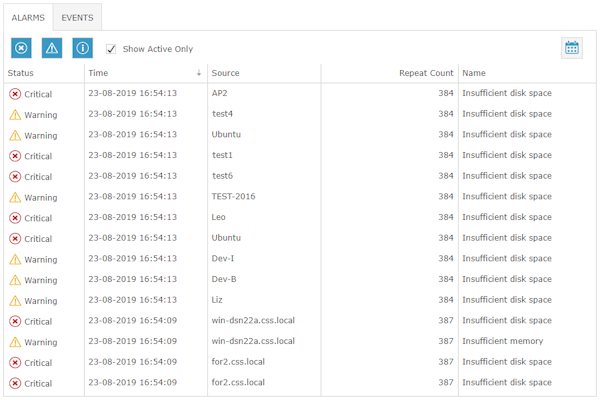Select the ALARMS tab
600x400 pixels.
28,18
